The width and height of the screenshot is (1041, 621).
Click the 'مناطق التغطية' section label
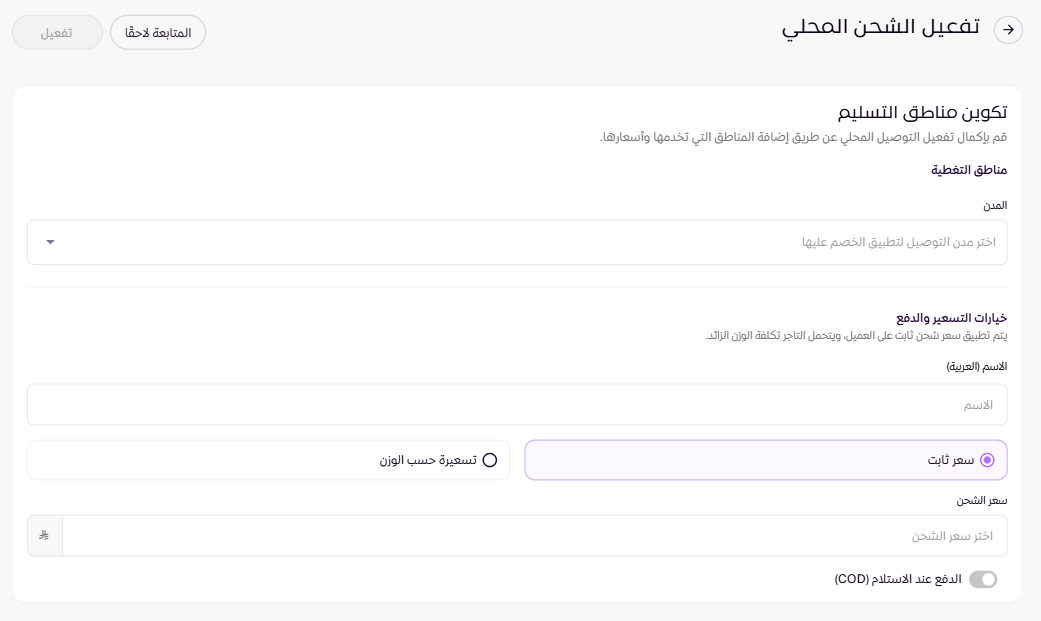click(969, 170)
